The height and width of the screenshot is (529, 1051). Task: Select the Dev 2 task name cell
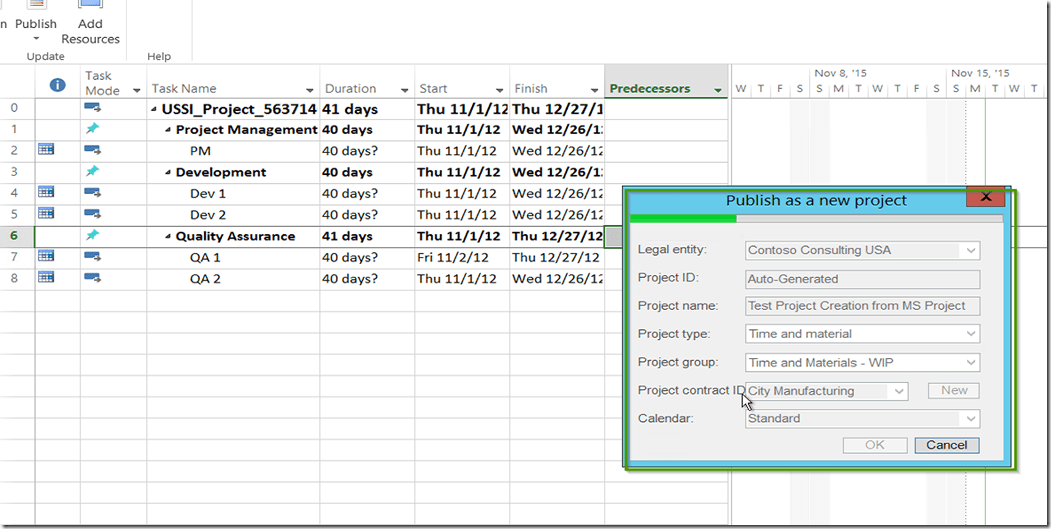pos(208,215)
